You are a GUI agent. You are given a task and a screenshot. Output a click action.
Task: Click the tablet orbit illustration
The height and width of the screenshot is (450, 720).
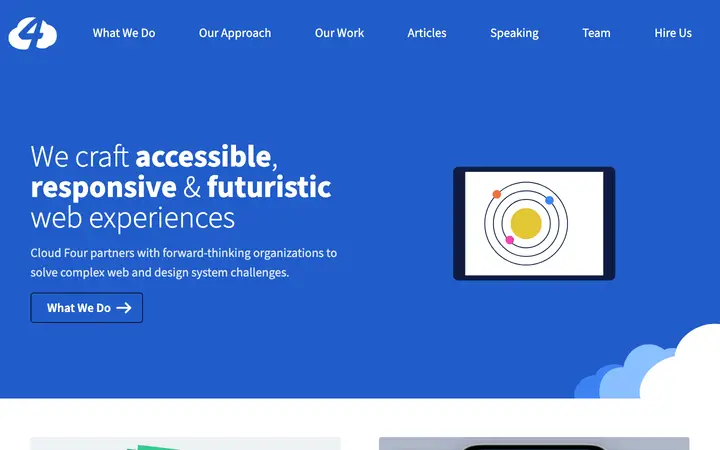pos(534,224)
